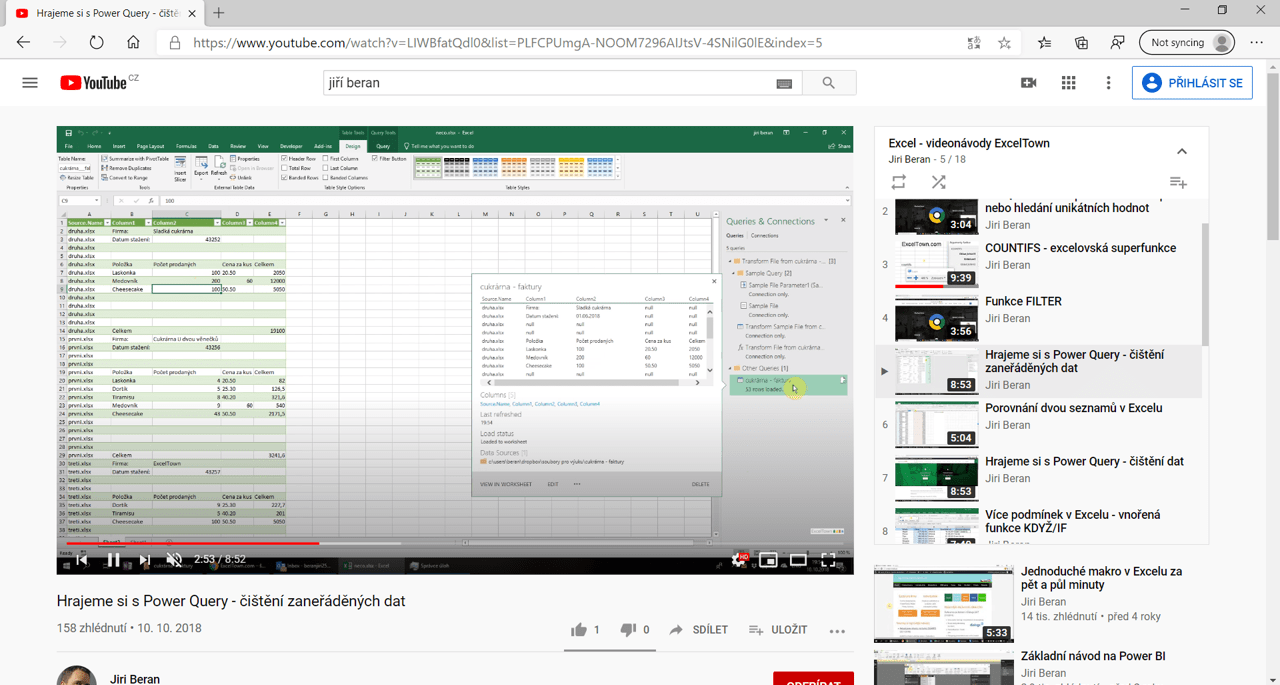Go back in the browser
The width and height of the screenshot is (1280, 685).
tap(24, 43)
